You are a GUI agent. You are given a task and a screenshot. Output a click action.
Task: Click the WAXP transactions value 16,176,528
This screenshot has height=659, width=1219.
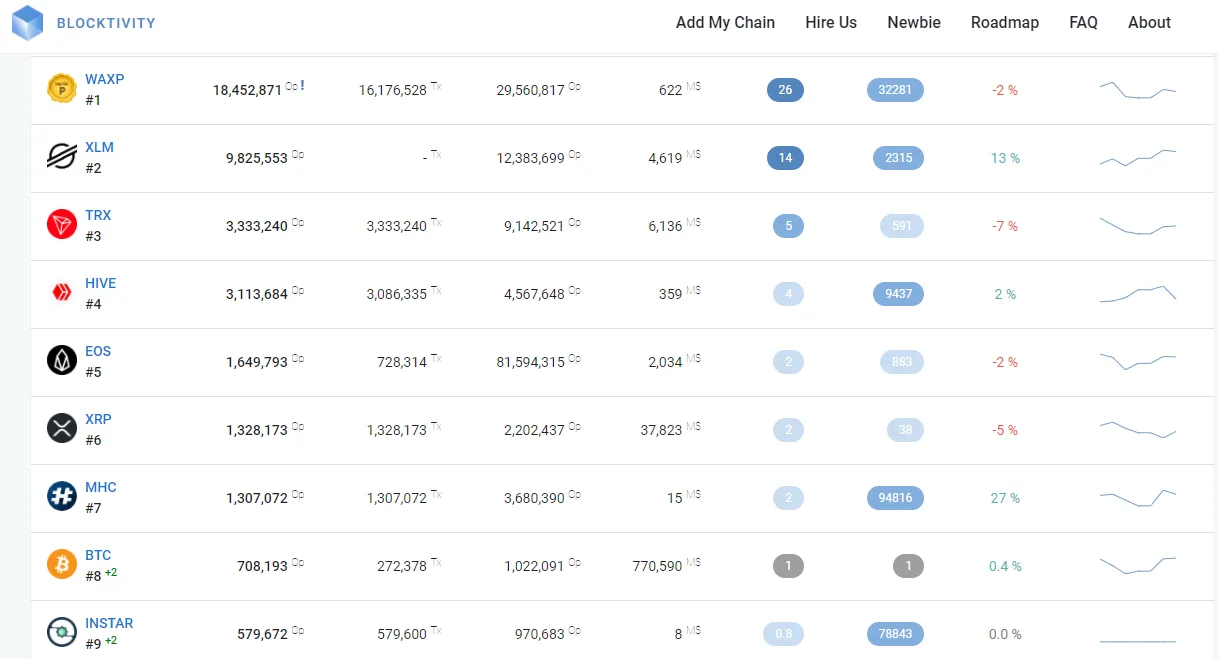tap(393, 90)
